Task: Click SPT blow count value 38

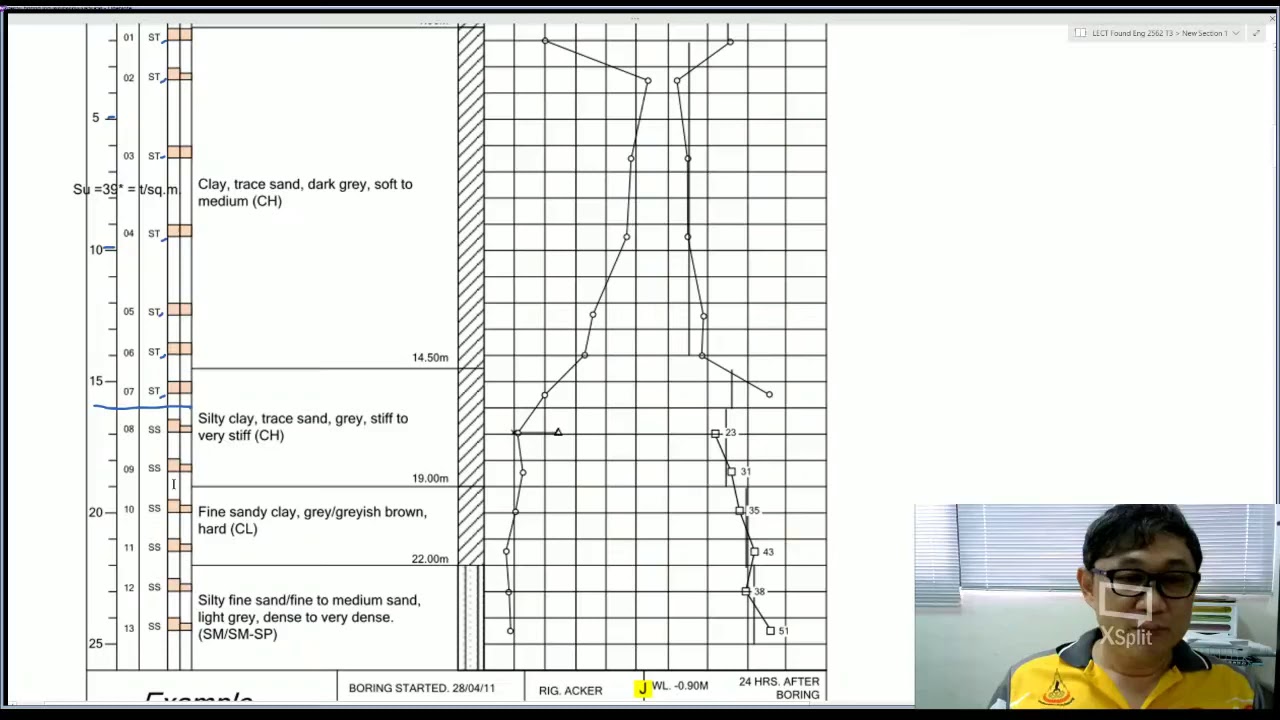Action: pyautogui.click(x=759, y=592)
